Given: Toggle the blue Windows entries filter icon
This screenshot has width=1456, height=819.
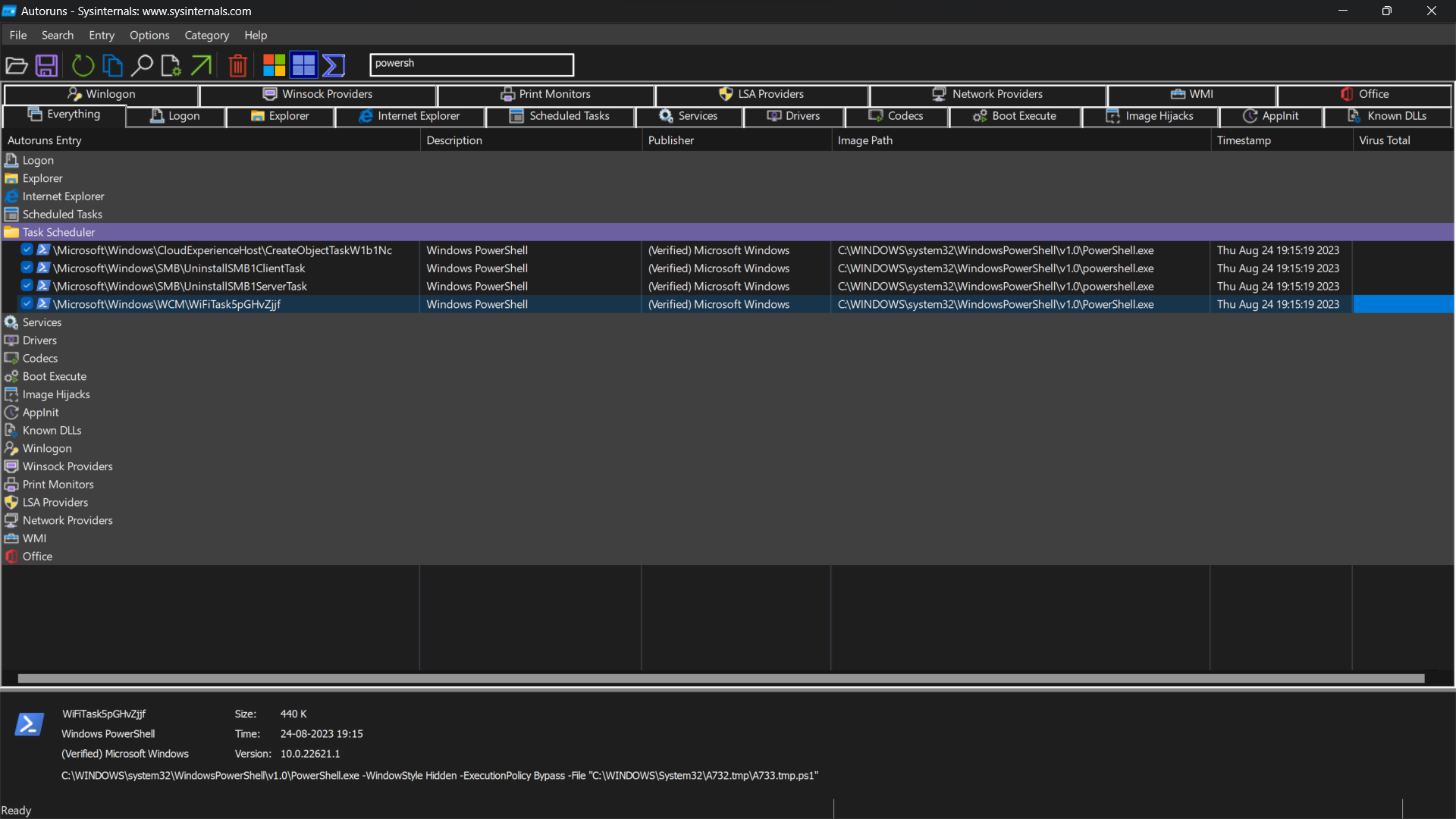Looking at the screenshot, I should click(304, 66).
